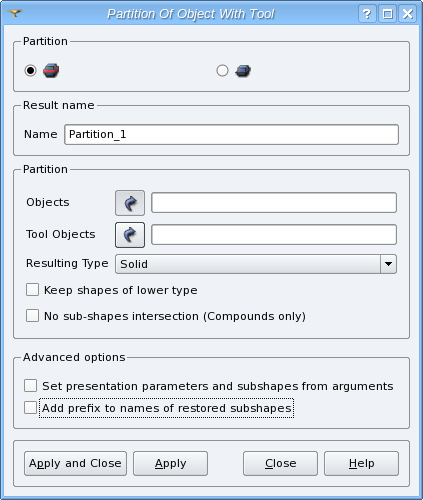Select the second Partition radio button
The image size is (423, 500).
(x=222, y=71)
